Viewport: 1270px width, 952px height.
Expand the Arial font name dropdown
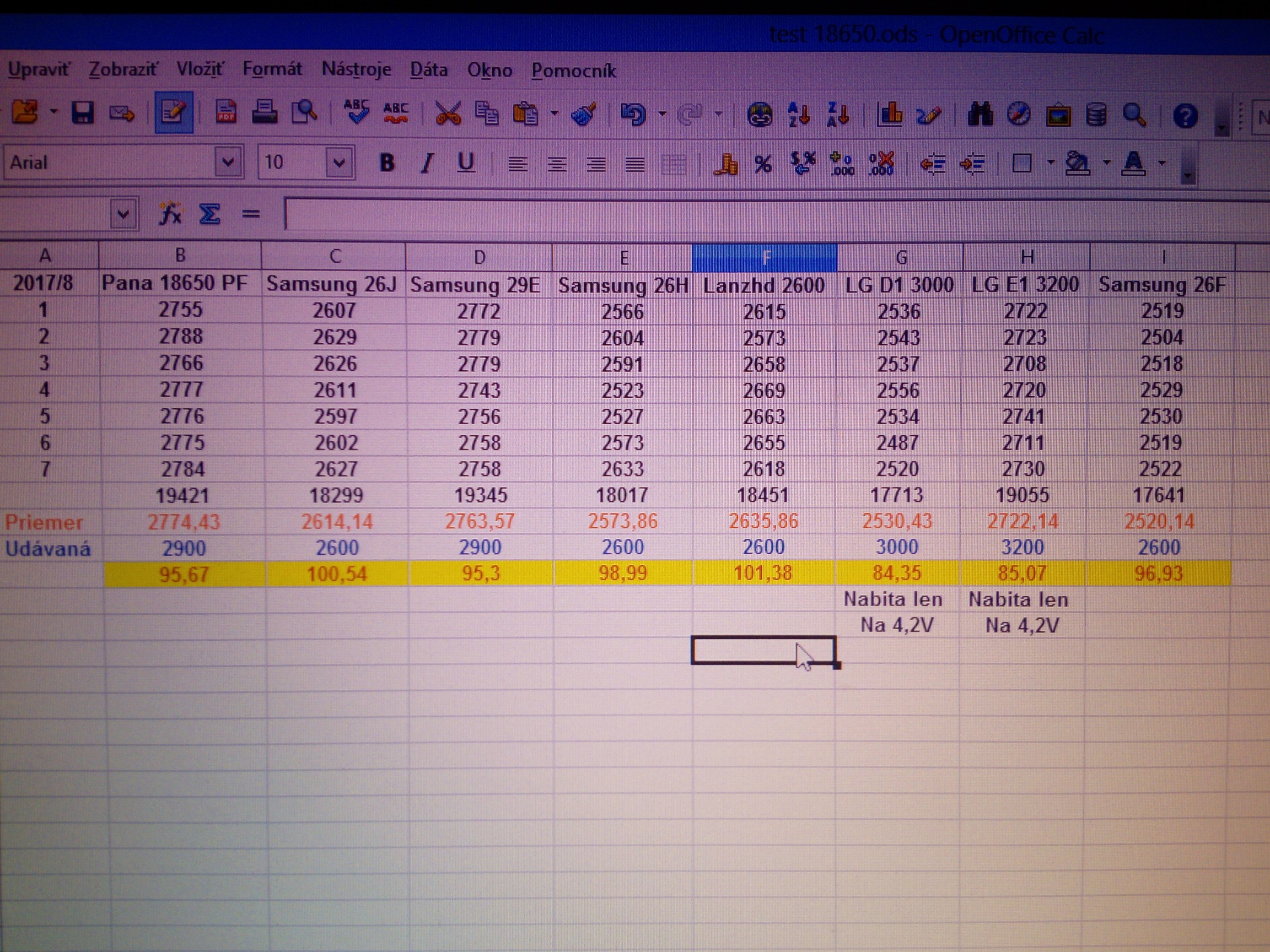point(228,163)
